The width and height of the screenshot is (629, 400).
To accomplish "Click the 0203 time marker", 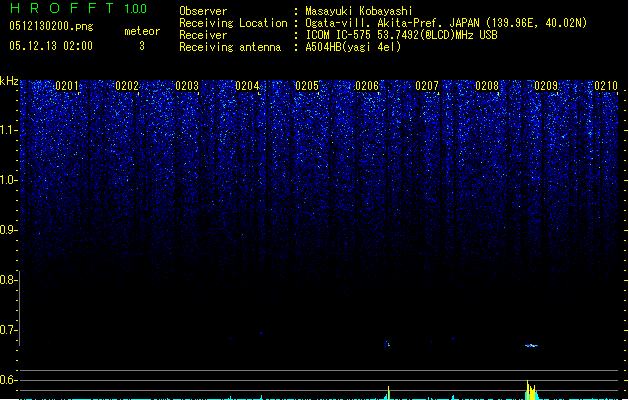I will click(x=187, y=86).
